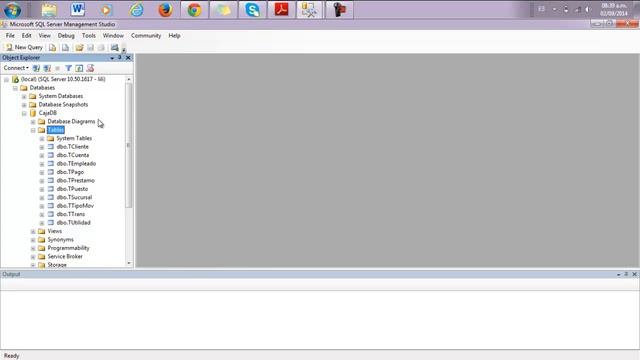Select the dbo.TEmpleado table
This screenshot has width=640, height=360.
(x=76, y=164)
